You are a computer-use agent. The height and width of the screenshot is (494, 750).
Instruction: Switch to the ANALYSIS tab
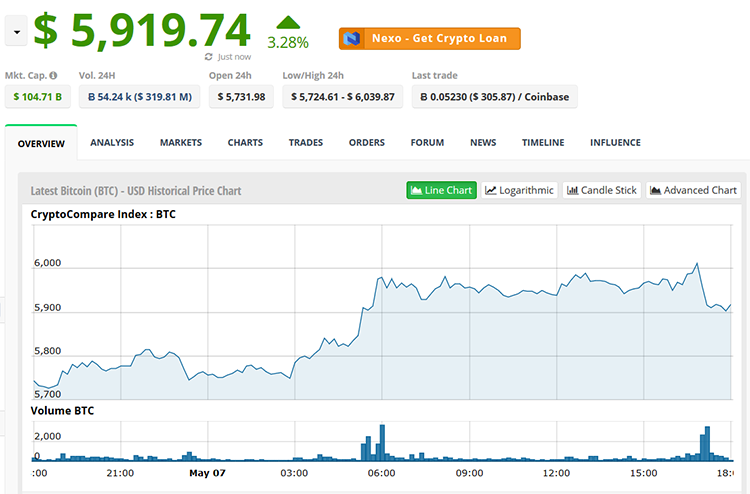pos(112,143)
